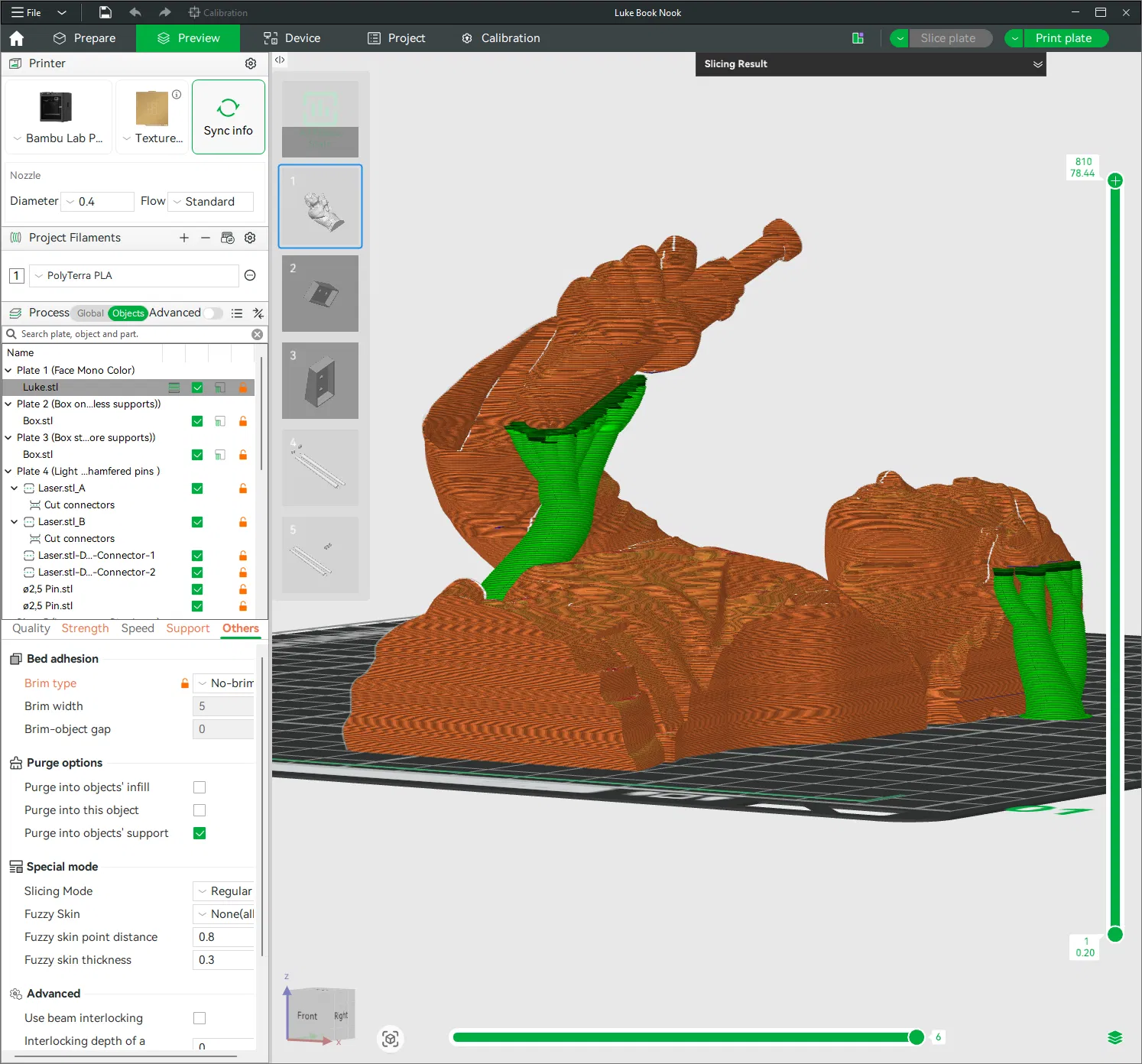Remove a filament with minus icon
Viewport: 1142px width, 1064px height.
(206, 238)
